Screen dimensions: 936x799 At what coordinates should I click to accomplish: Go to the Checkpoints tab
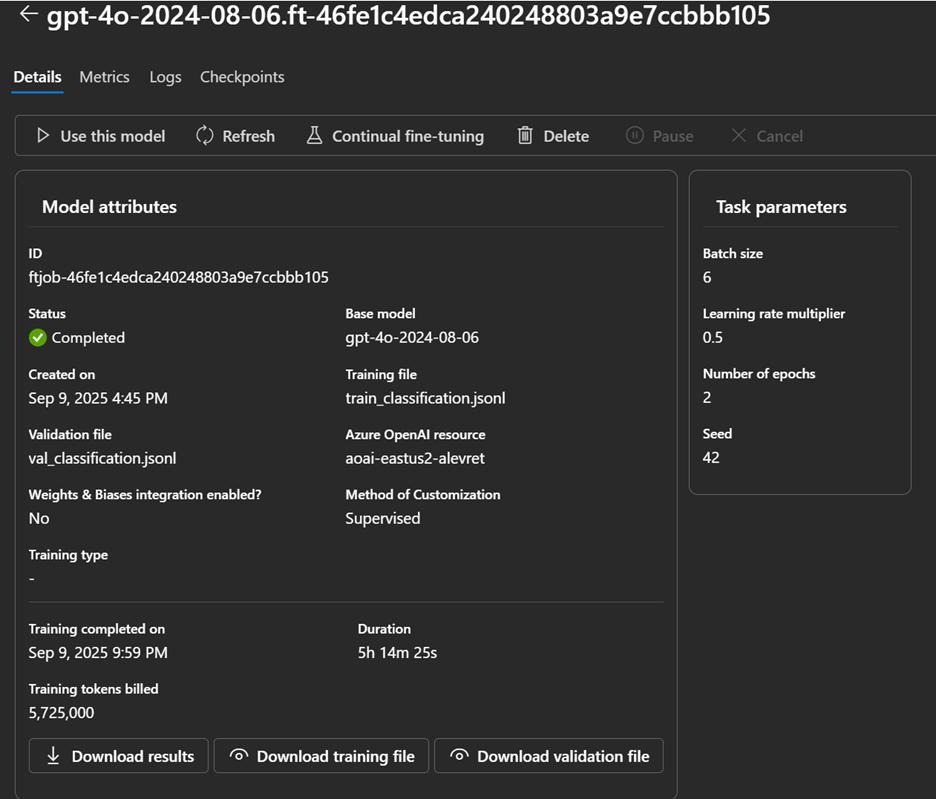pyautogui.click(x=242, y=77)
